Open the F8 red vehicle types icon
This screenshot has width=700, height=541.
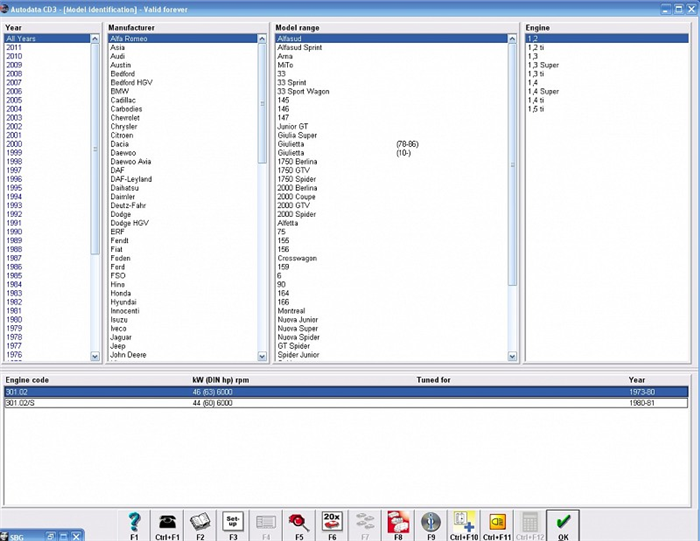coord(398,525)
